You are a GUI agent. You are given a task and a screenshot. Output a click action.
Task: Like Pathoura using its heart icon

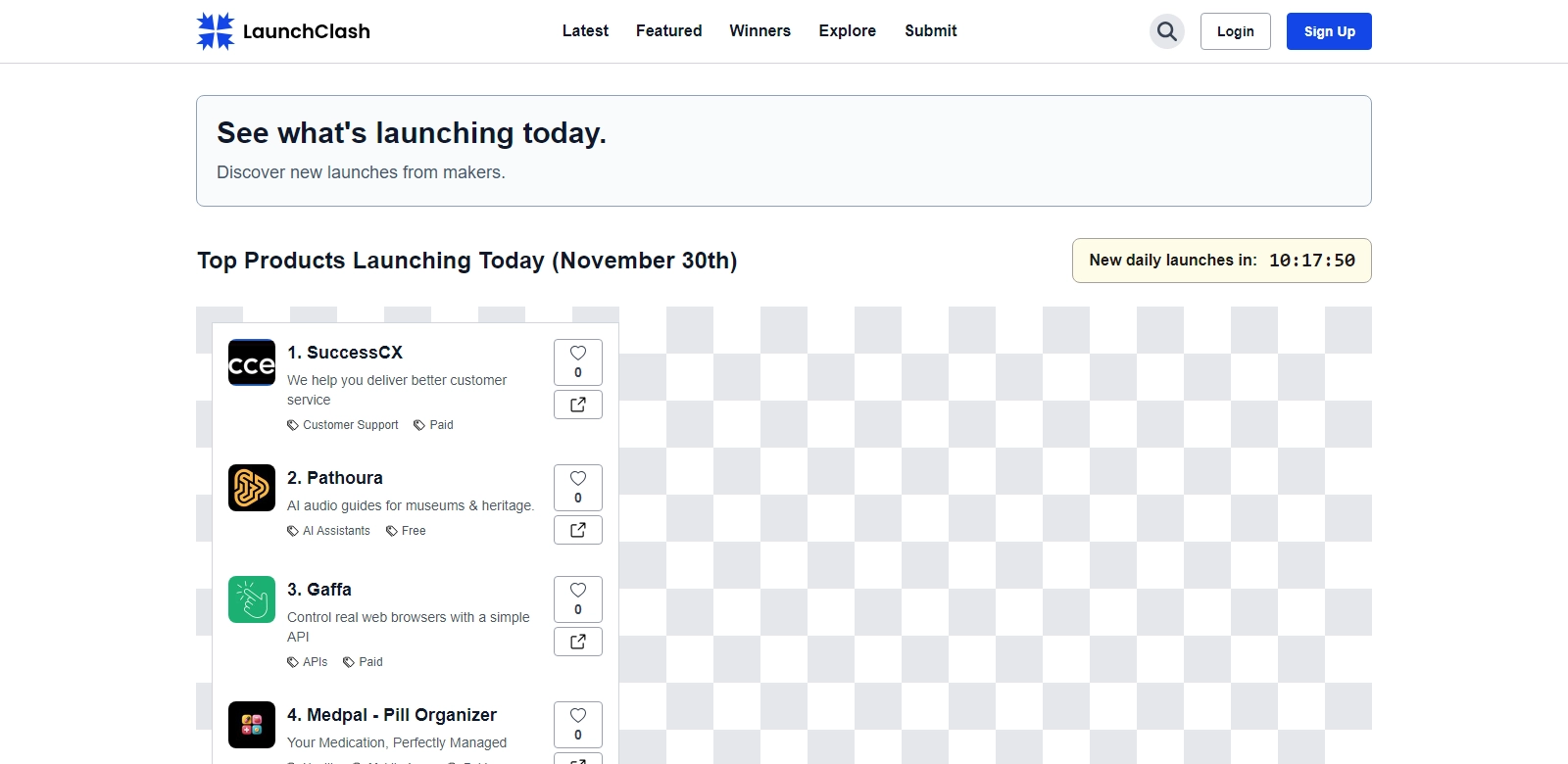(578, 487)
